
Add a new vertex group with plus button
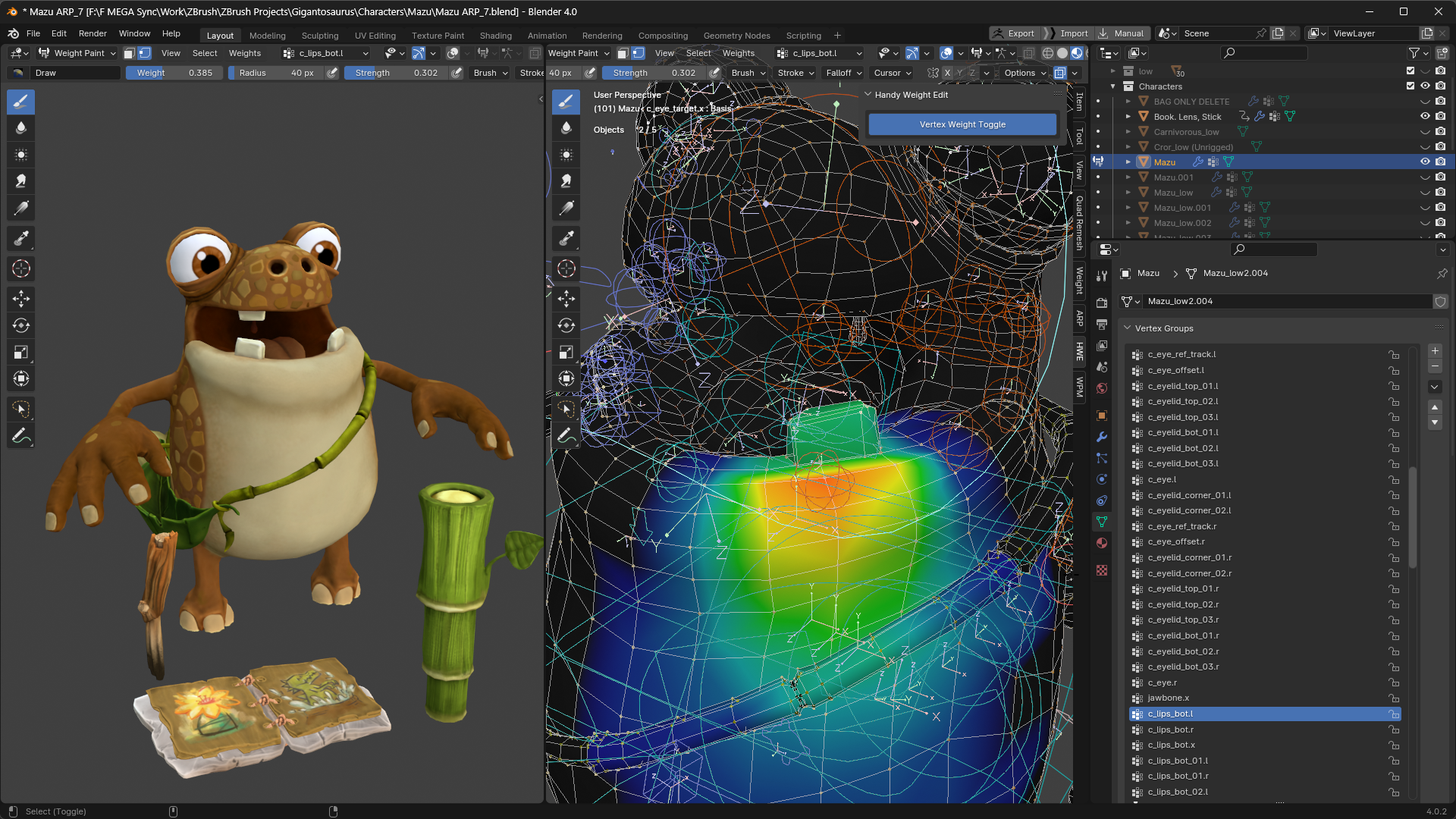(x=1435, y=351)
